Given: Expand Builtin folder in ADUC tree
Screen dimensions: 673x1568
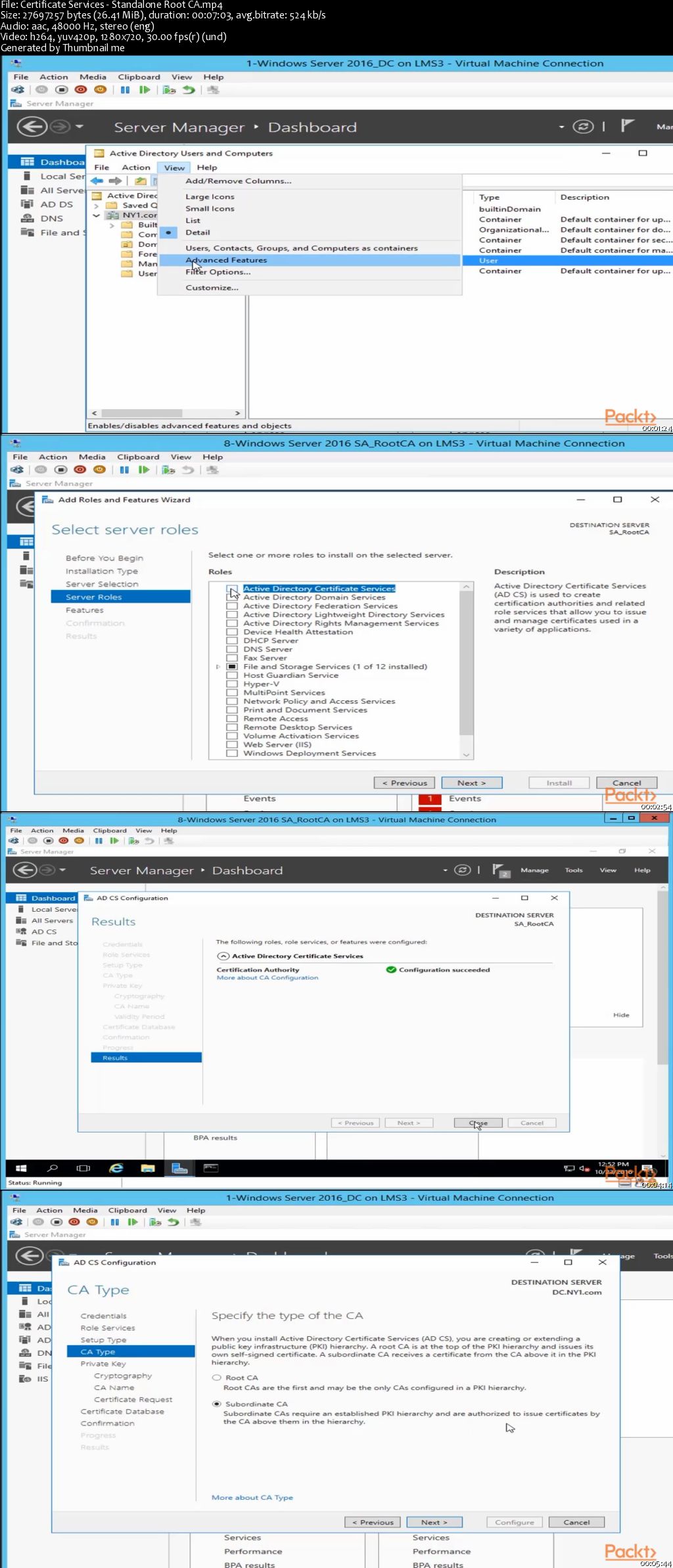Looking at the screenshot, I should click(112, 225).
